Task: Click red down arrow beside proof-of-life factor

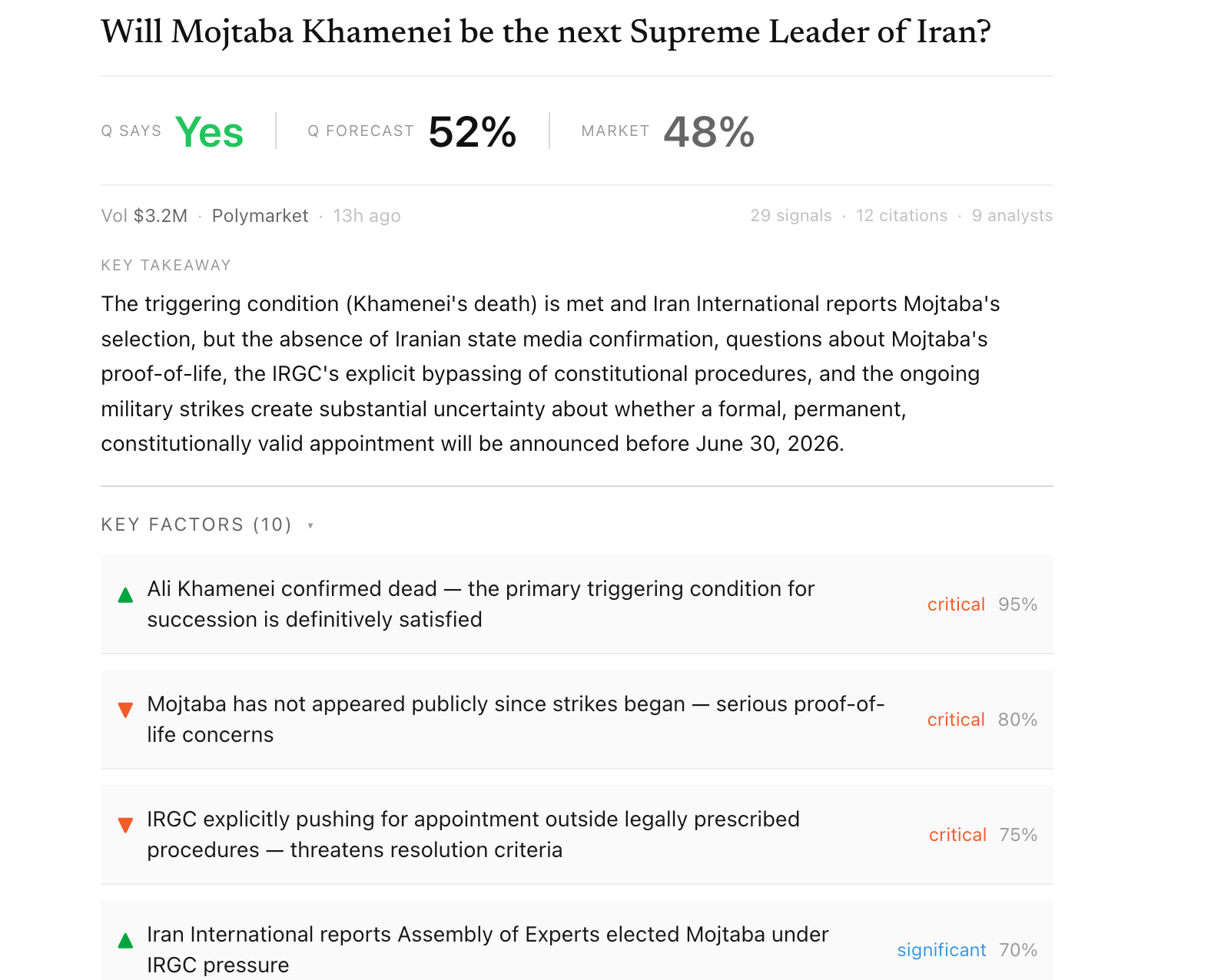Action: [125, 710]
